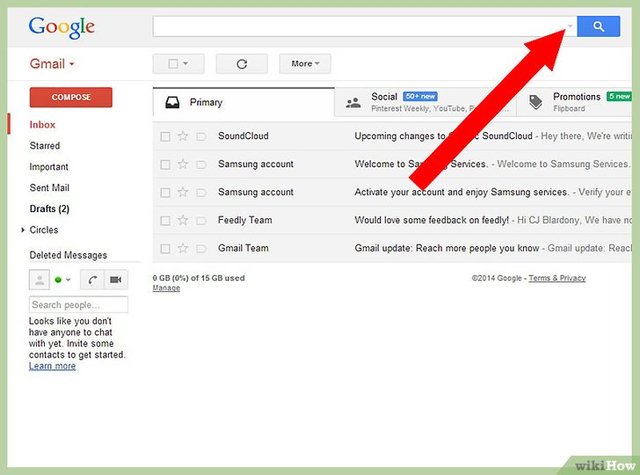The height and width of the screenshot is (475, 640).
Task: Compose a new email
Action: coord(71,97)
